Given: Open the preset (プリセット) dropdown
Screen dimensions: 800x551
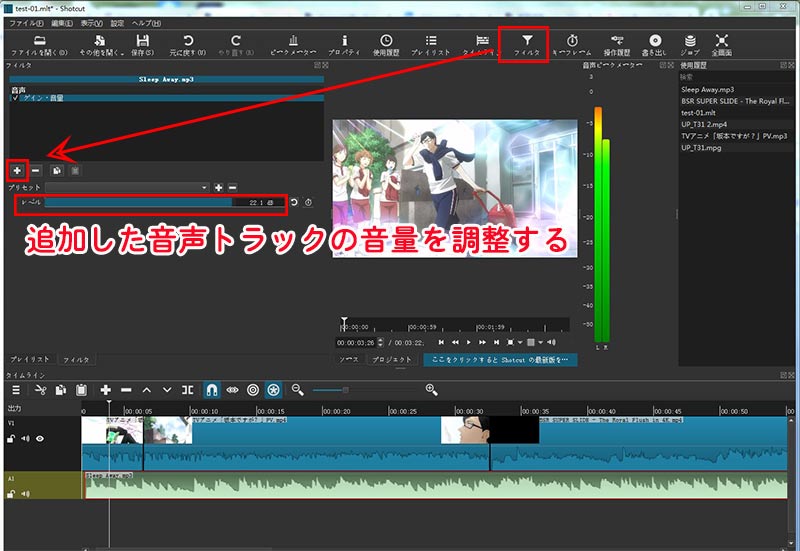Looking at the screenshot, I should point(127,188).
